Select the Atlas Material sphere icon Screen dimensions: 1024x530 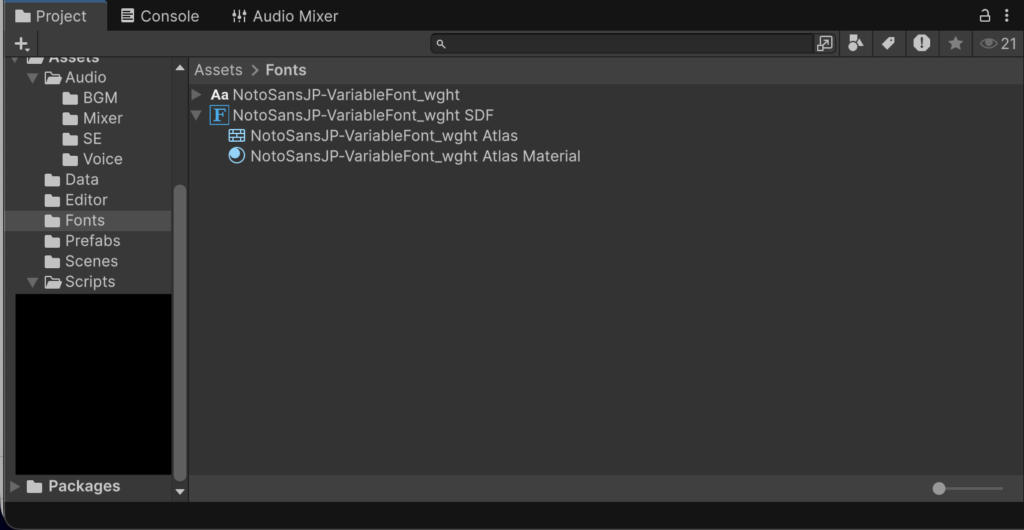[236, 156]
